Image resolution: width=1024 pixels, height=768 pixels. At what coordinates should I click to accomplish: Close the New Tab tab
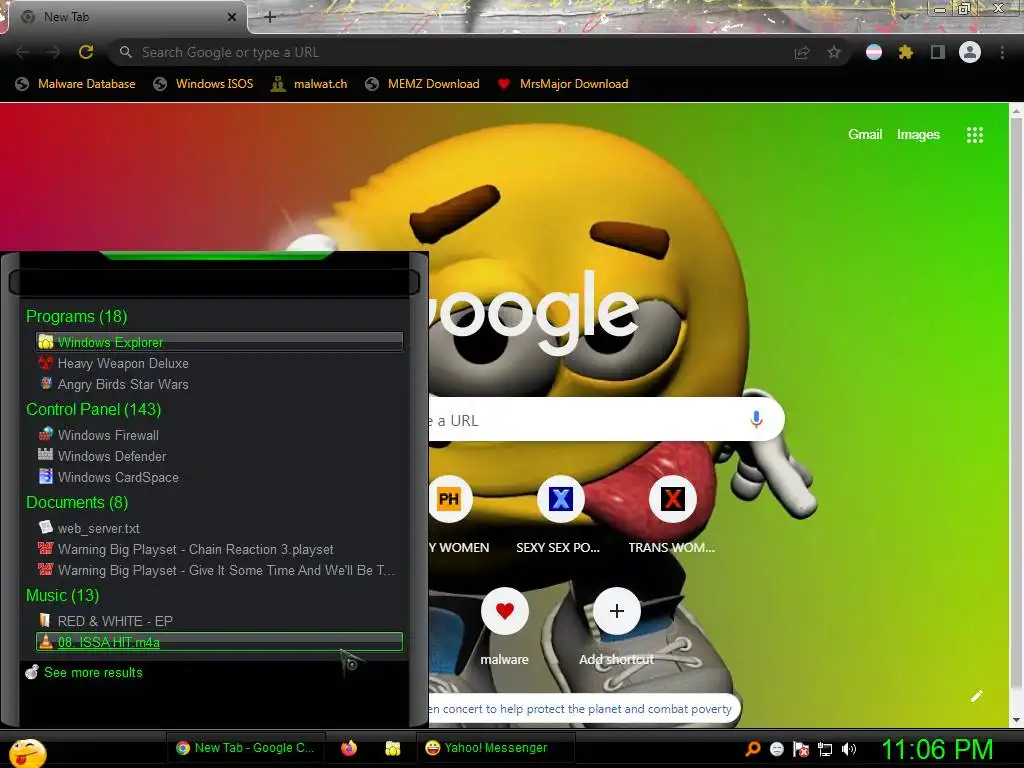coord(231,17)
